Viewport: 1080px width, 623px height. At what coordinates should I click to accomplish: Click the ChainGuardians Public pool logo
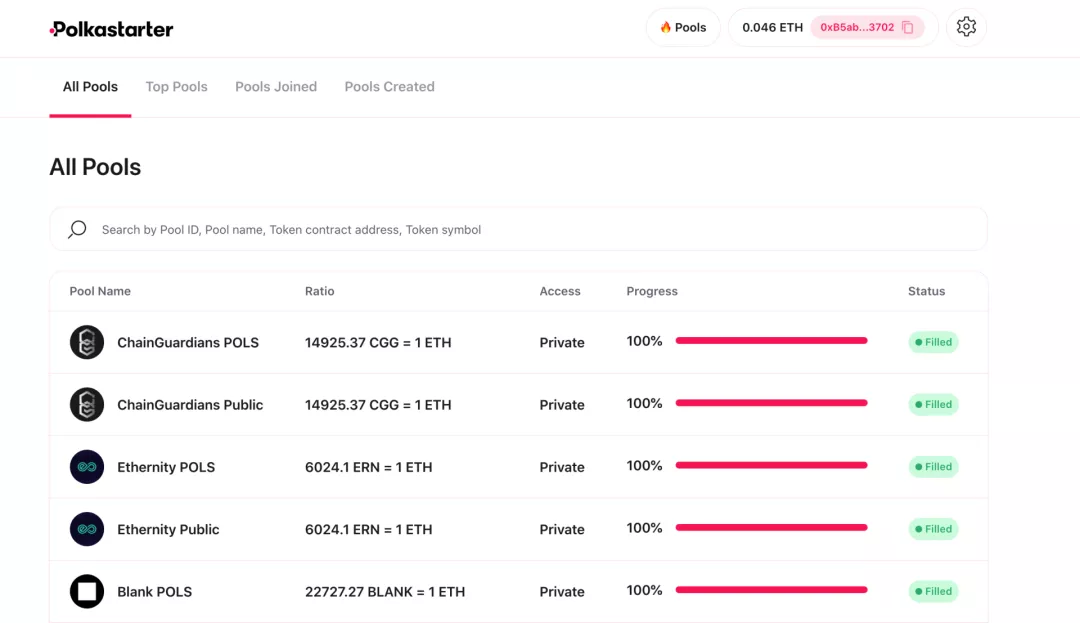coord(87,405)
